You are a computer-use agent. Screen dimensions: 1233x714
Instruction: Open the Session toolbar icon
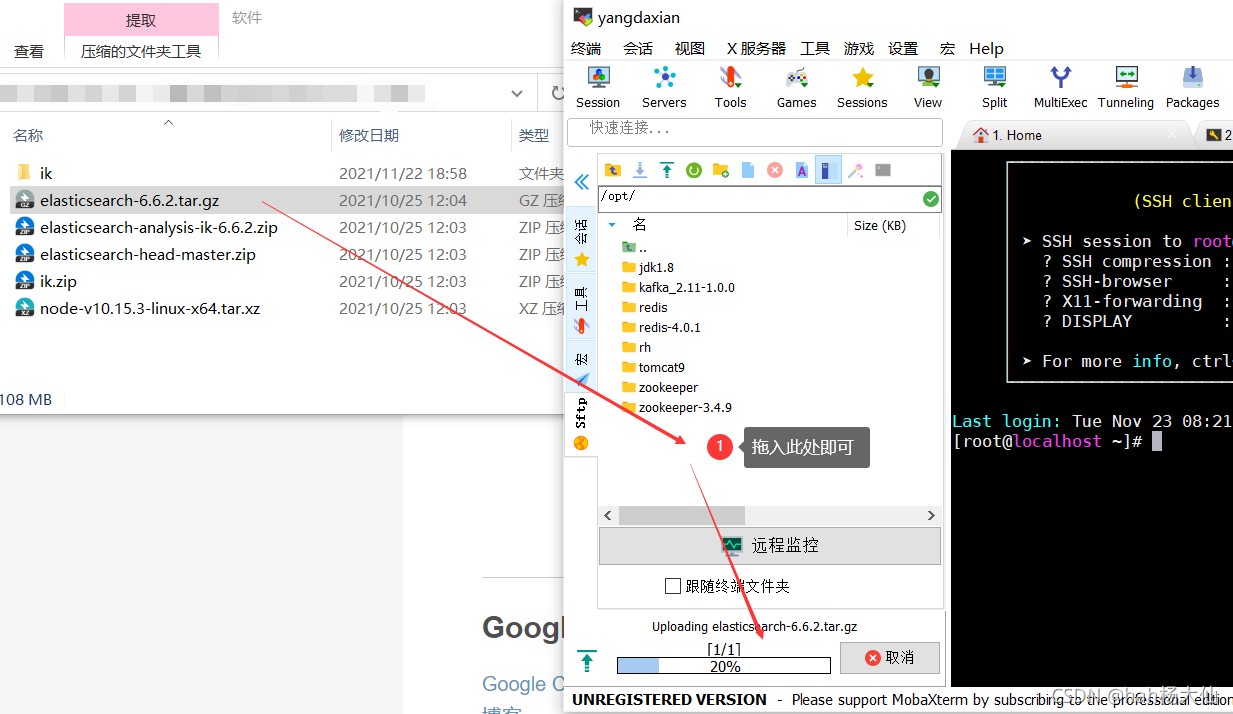(598, 87)
